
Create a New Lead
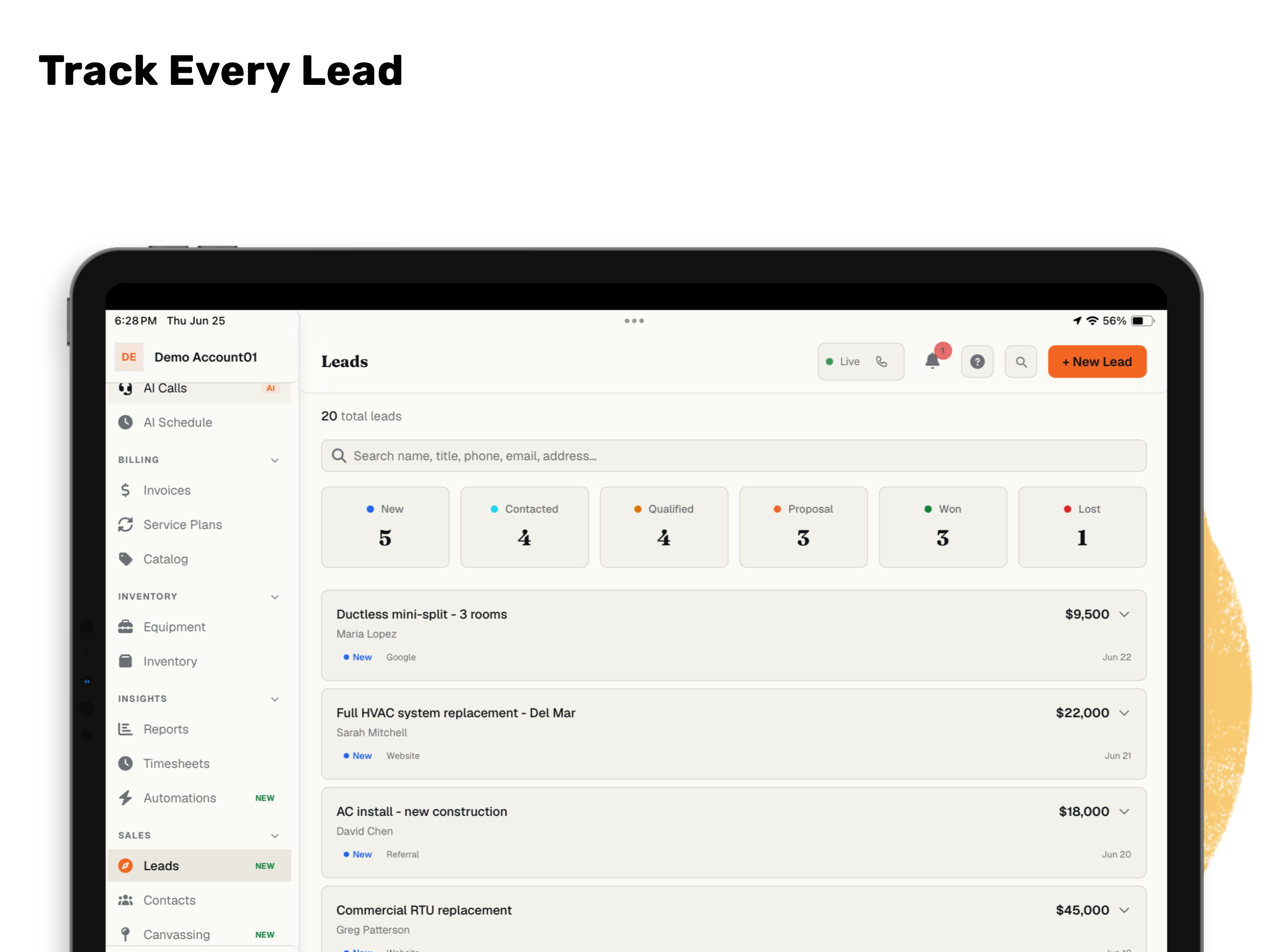click(x=1097, y=362)
